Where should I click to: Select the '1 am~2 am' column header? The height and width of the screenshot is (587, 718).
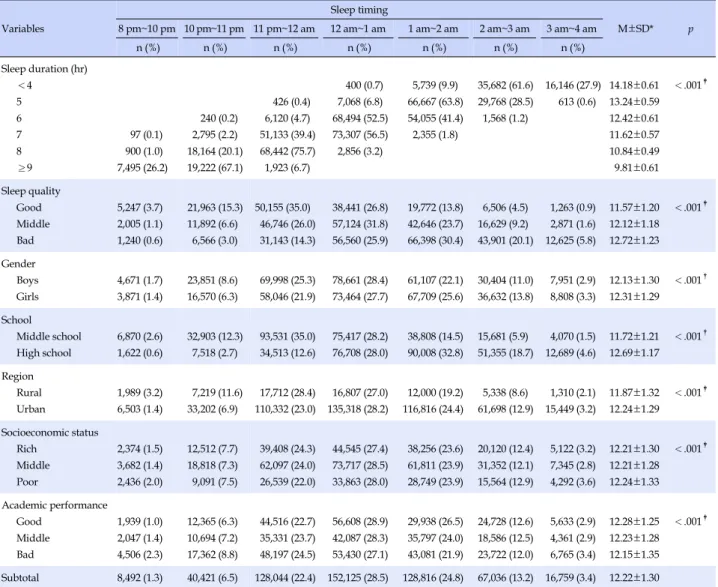(433, 29)
